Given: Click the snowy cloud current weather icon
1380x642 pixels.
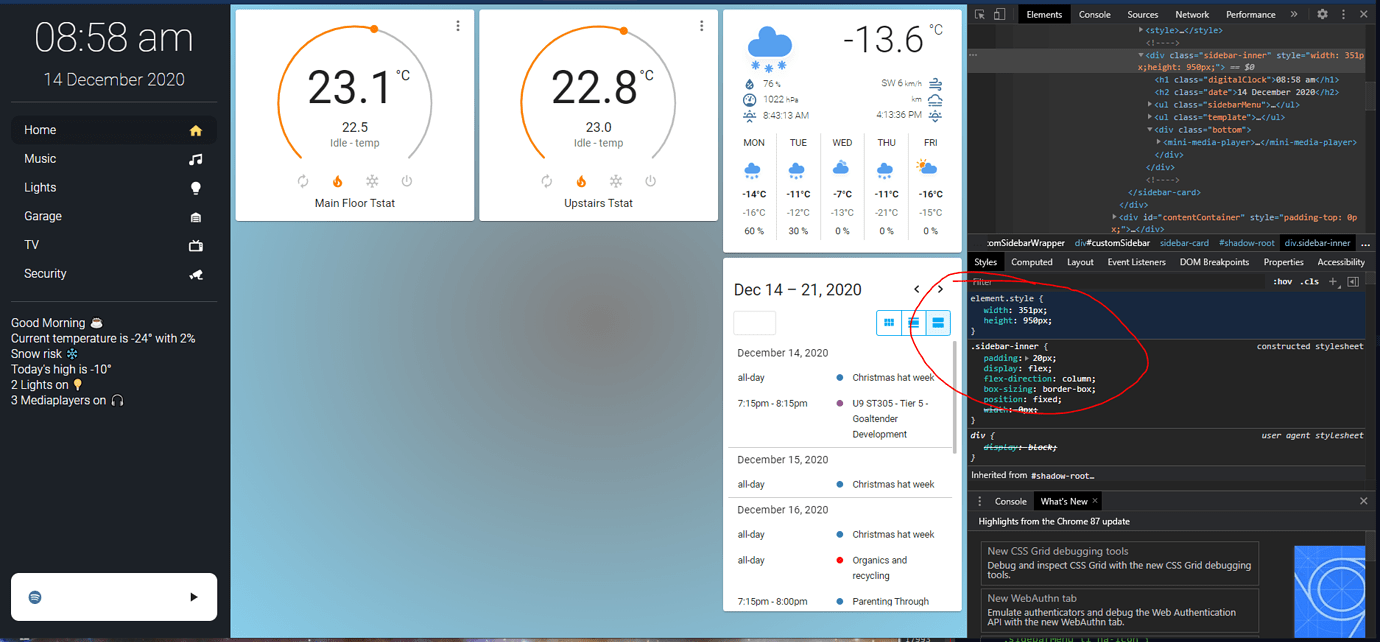Looking at the screenshot, I should (x=769, y=48).
